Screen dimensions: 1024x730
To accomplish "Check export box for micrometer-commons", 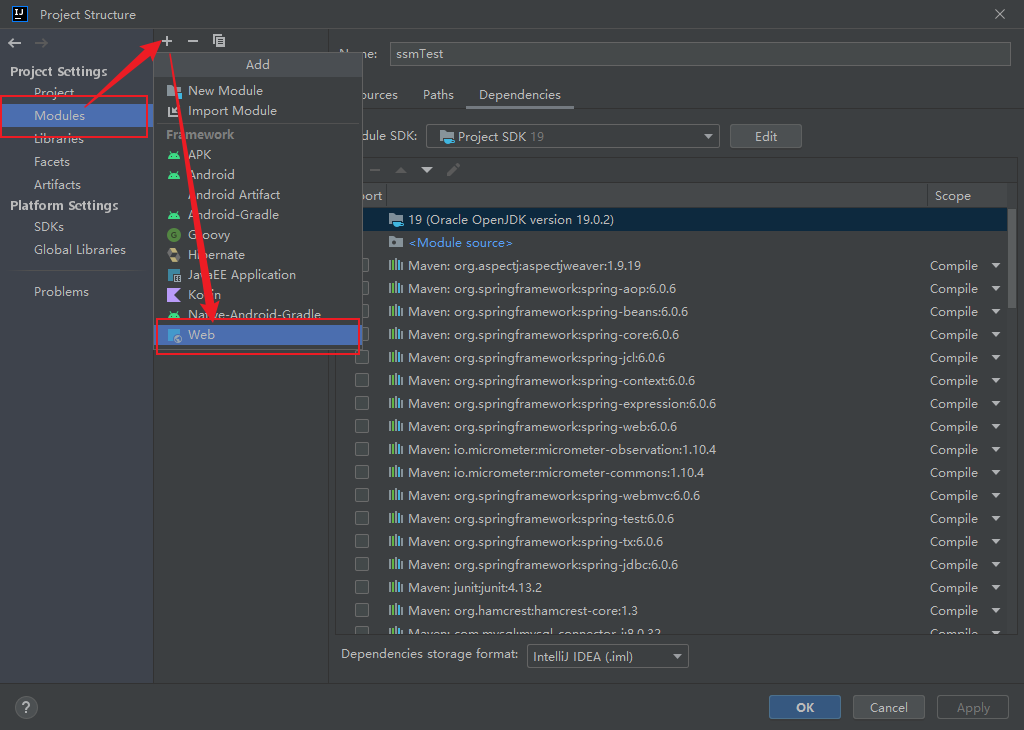I will pos(362,472).
